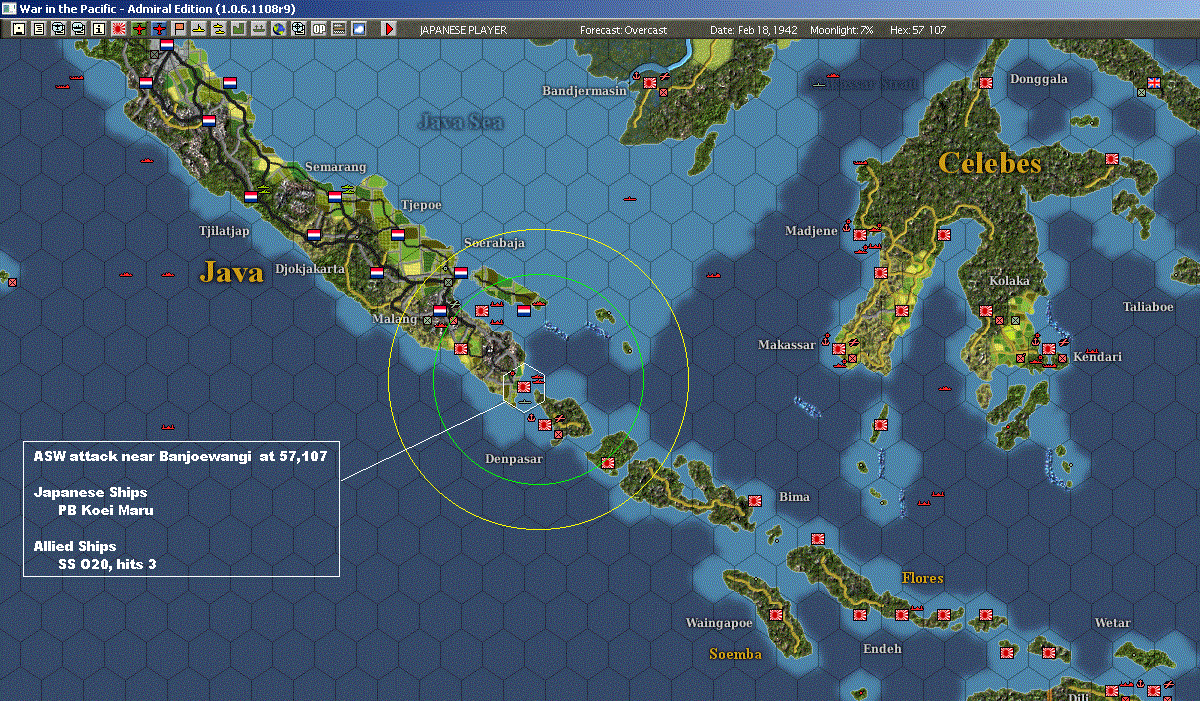The image size is (1200, 701).
Task: Click the 'Soerabaja' city label
Action: 494,243
